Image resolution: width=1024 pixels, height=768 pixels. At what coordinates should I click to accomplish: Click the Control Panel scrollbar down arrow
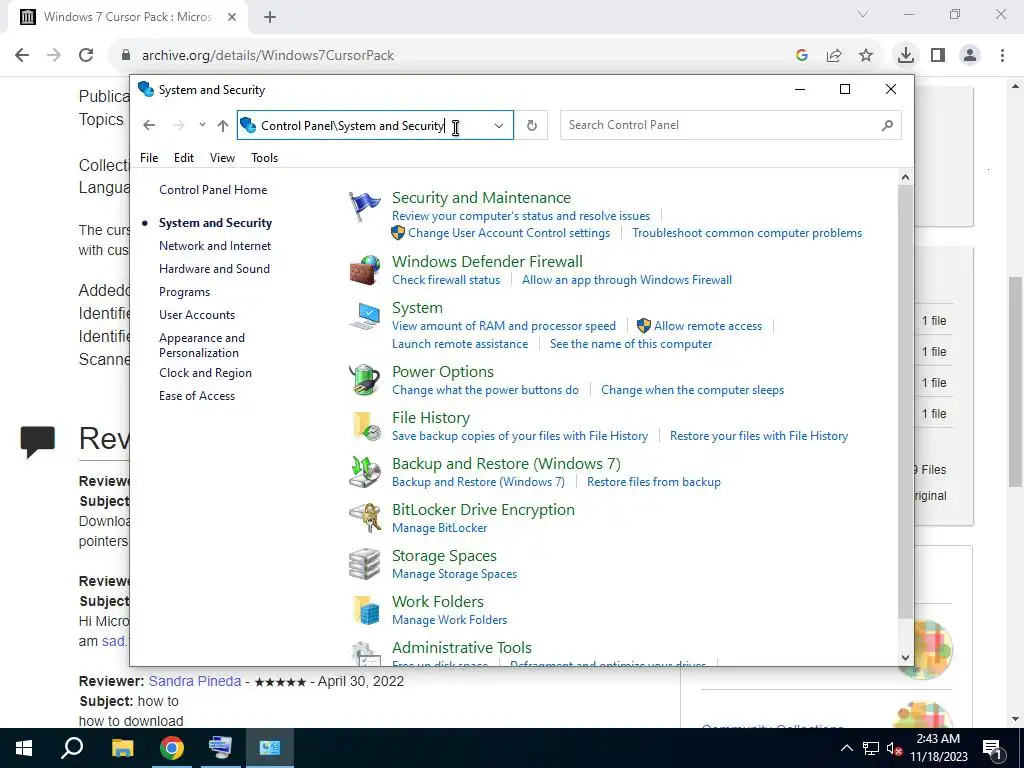point(905,658)
